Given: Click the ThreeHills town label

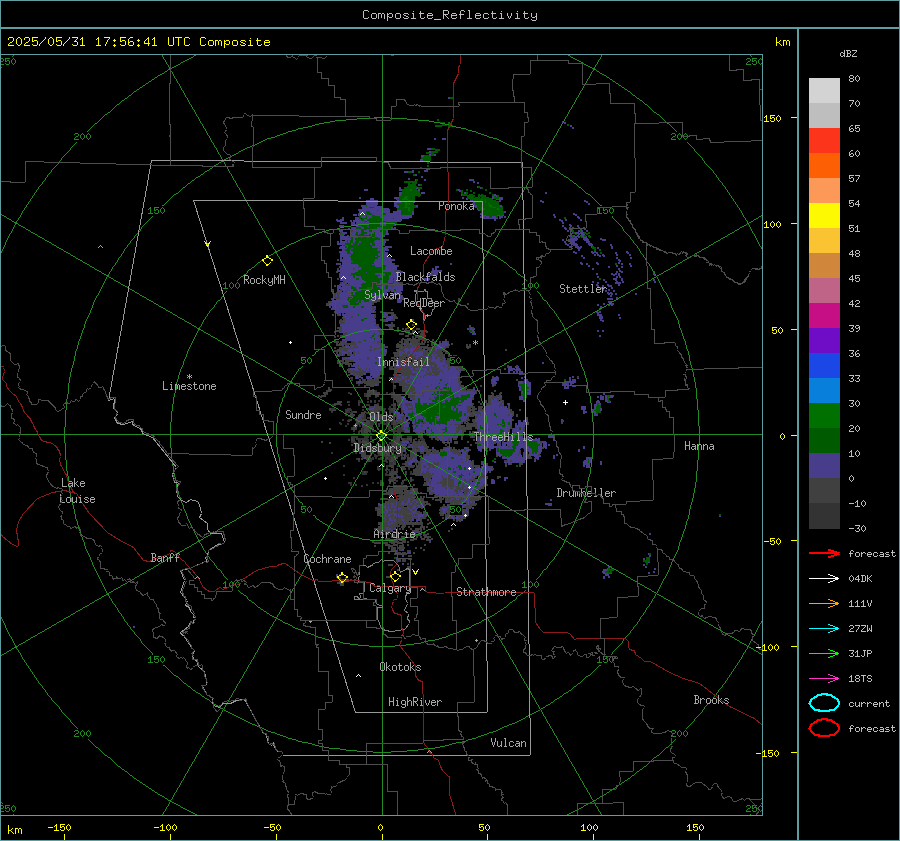Looking at the screenshot, I should [503, 437].
